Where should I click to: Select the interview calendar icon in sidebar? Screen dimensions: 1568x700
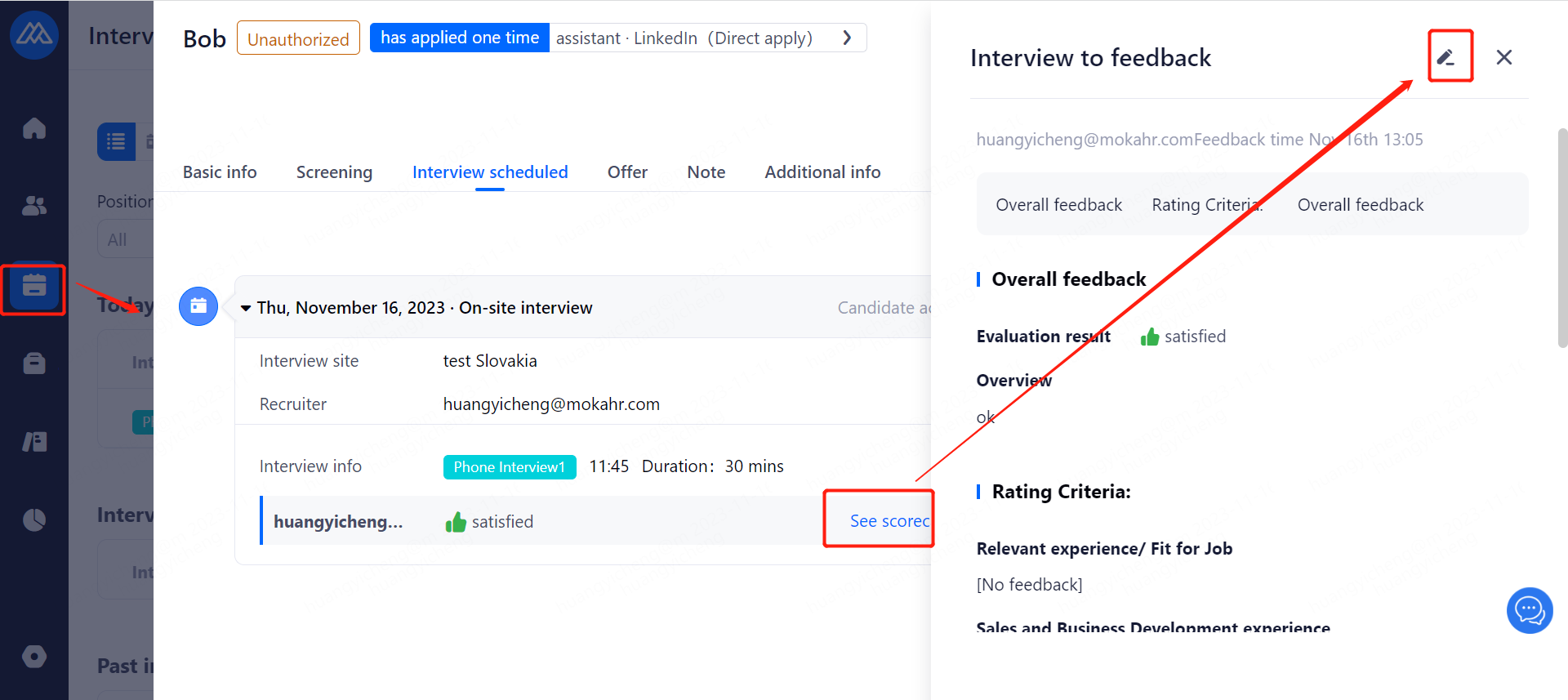[34, 287]
